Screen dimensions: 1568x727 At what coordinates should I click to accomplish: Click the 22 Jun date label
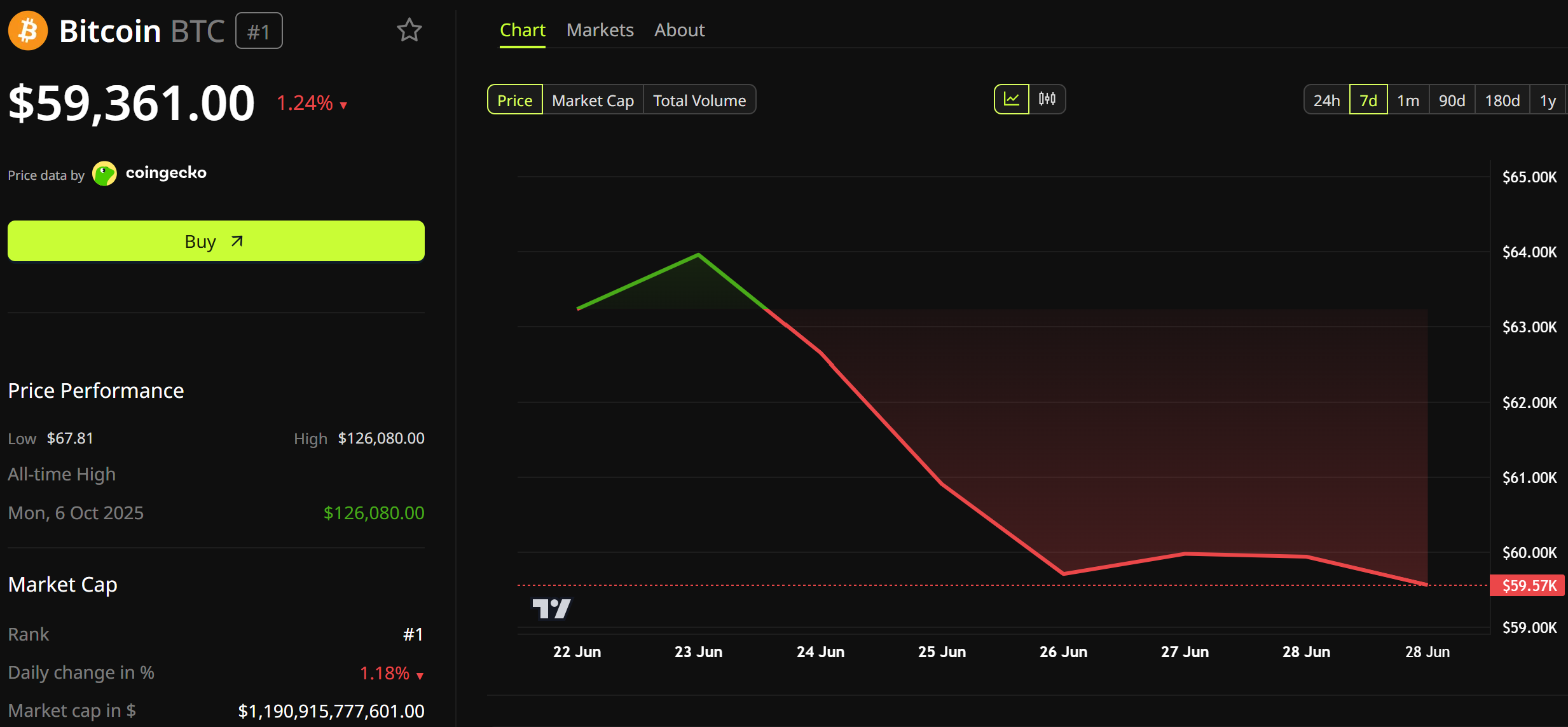577,652
